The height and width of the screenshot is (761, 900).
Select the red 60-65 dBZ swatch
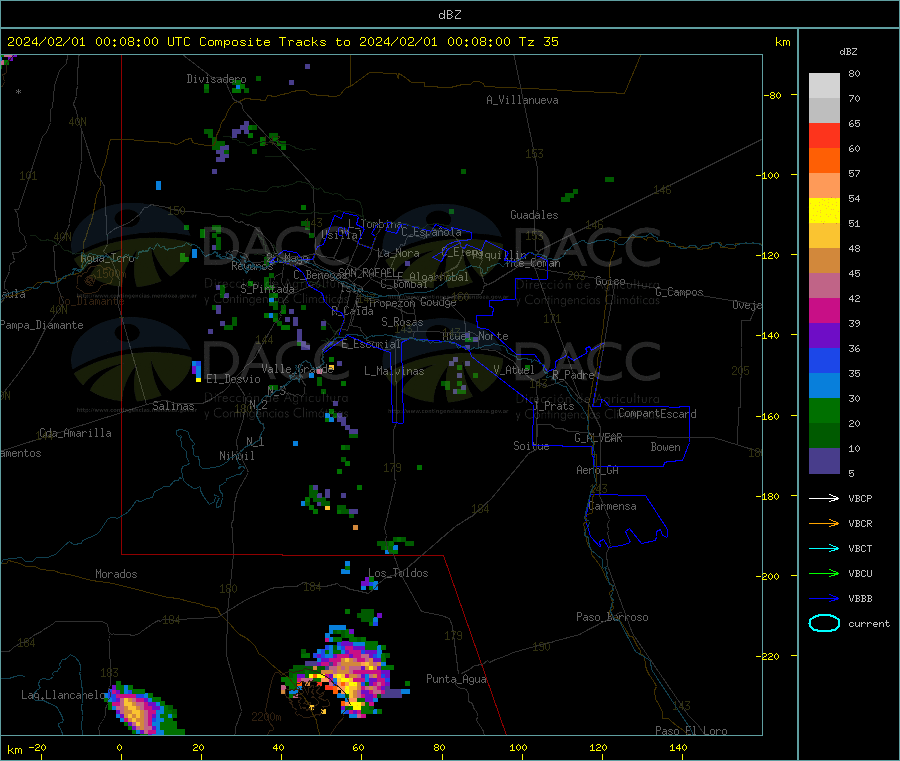point(824,135)
